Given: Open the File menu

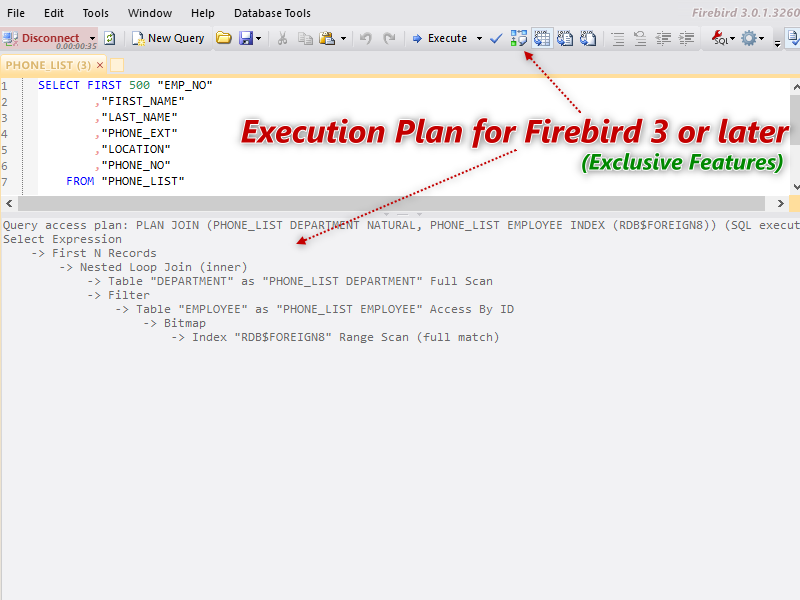Looking at the screenshot, I should tap(16, 13).
